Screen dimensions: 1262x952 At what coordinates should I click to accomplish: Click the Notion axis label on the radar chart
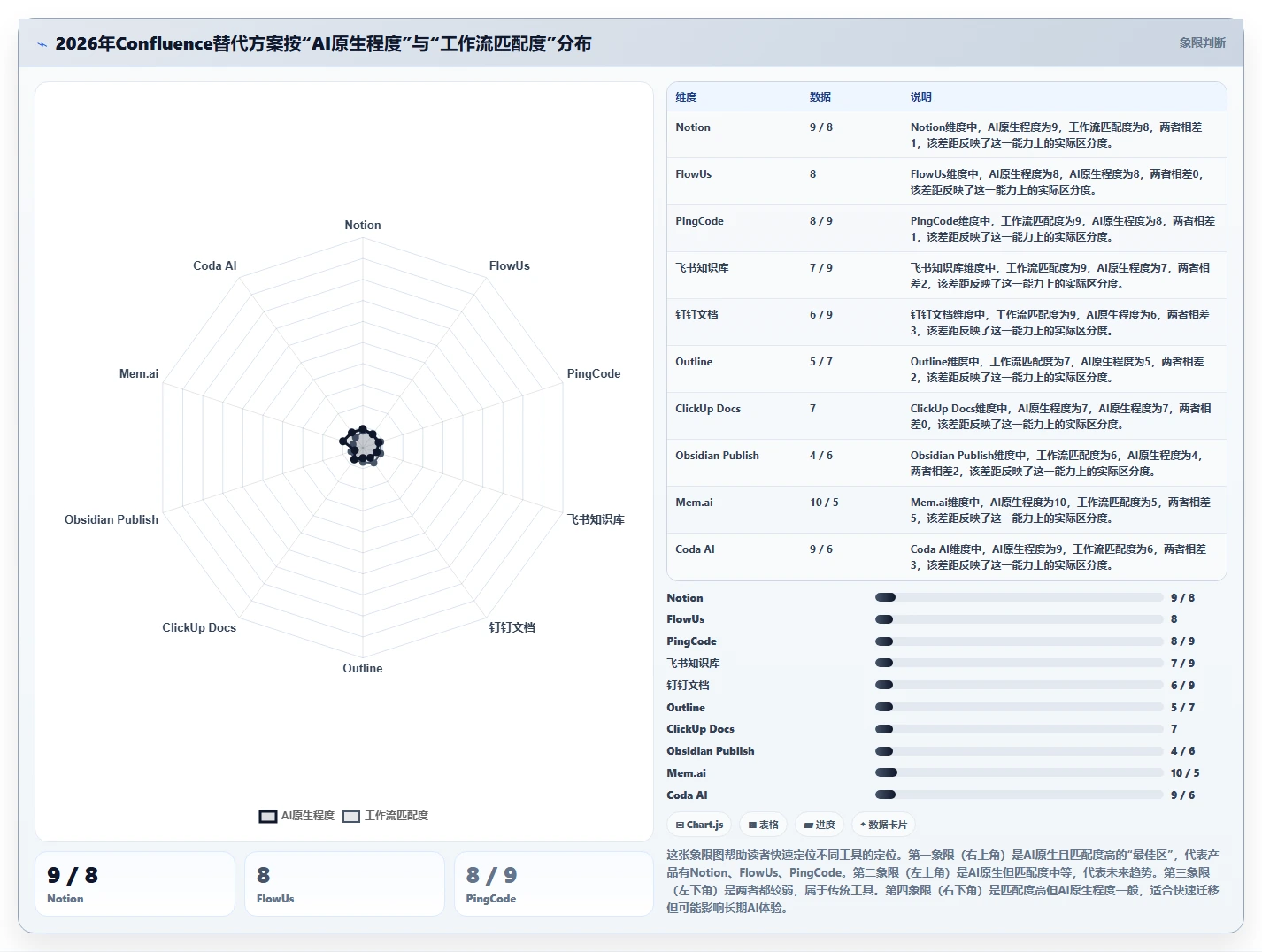pos(363,226)
